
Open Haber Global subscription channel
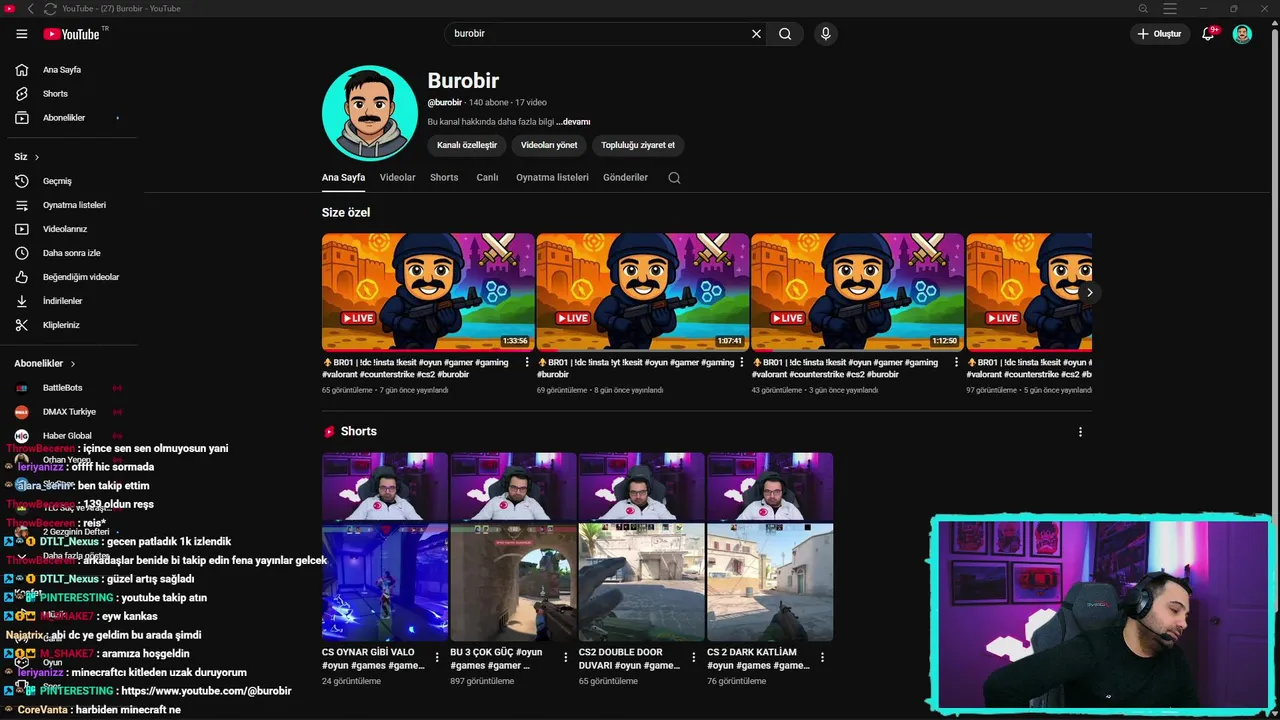click(x=69, y=436)
